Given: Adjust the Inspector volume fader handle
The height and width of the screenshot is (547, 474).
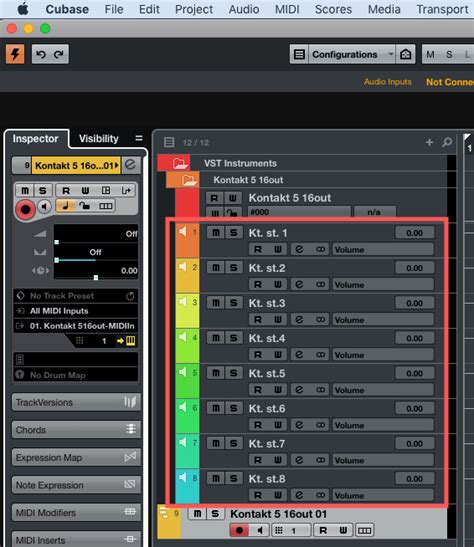Looking at the screenshot, I should pyautogui.click(x=57, y=242).
